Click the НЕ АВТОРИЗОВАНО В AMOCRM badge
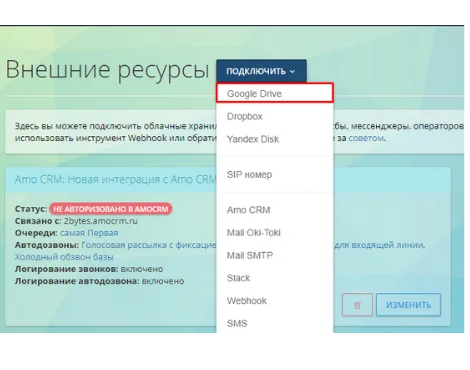 tap(111, 209)
